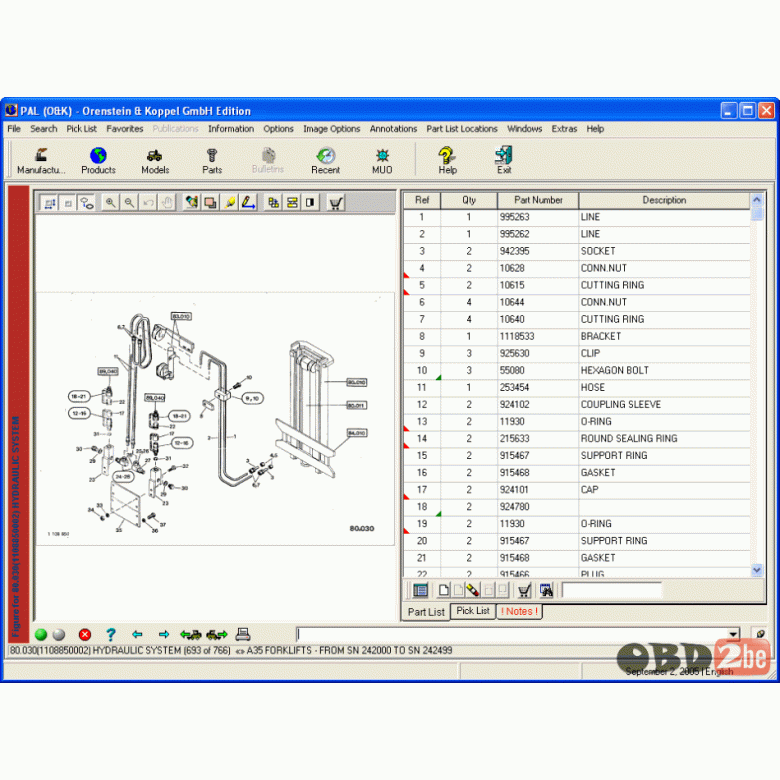
Task: Open the ! Notes ! tab
Action: tap(519, 611)
